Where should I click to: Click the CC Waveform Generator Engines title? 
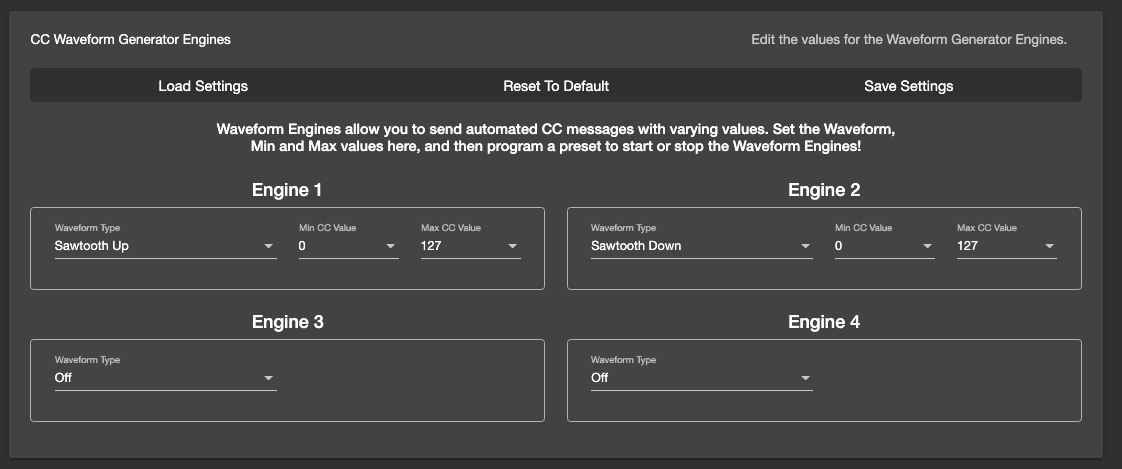click(131, 40)
